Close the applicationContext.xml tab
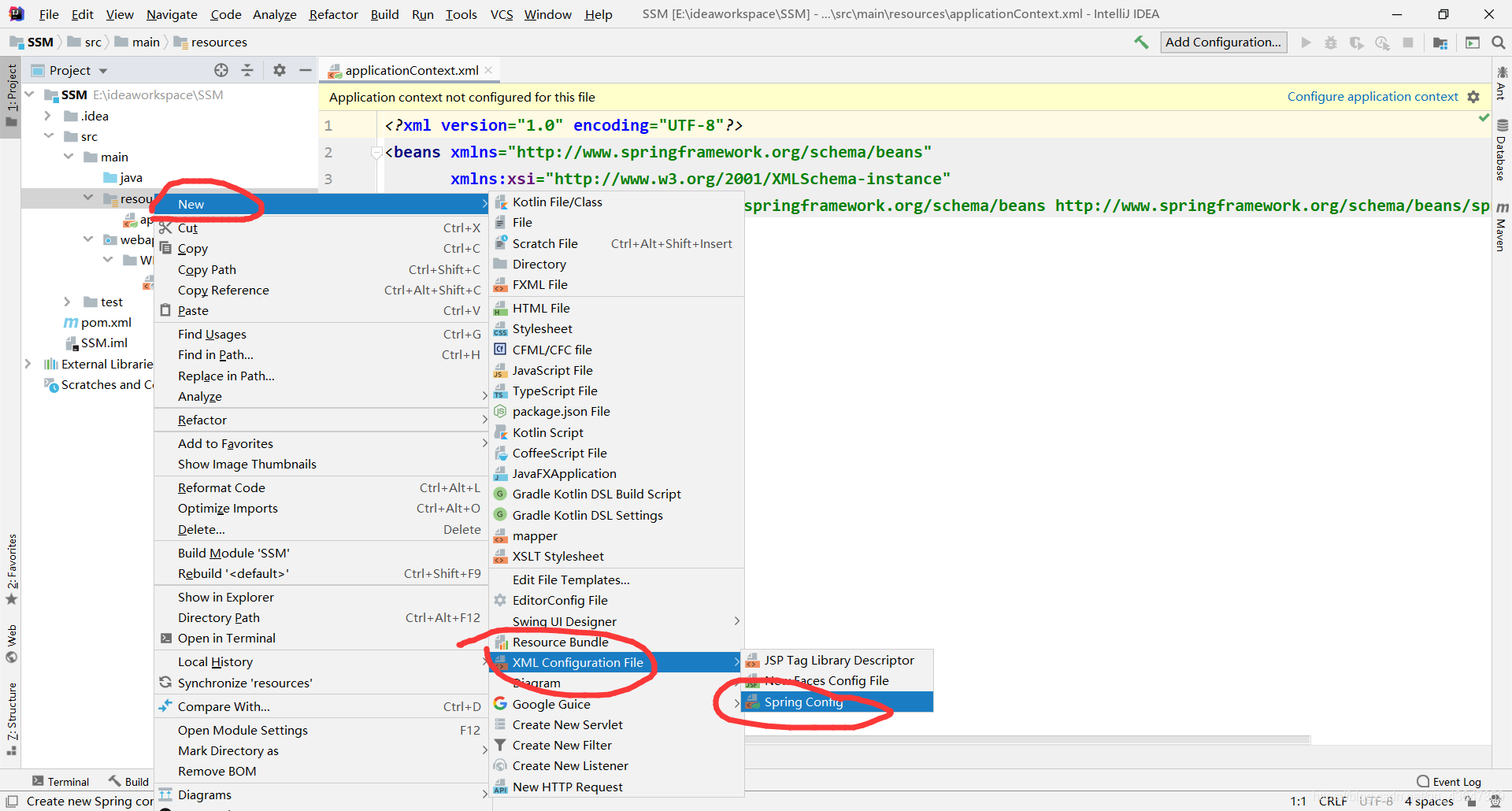 pyautogui.click(x=488, y=70)
